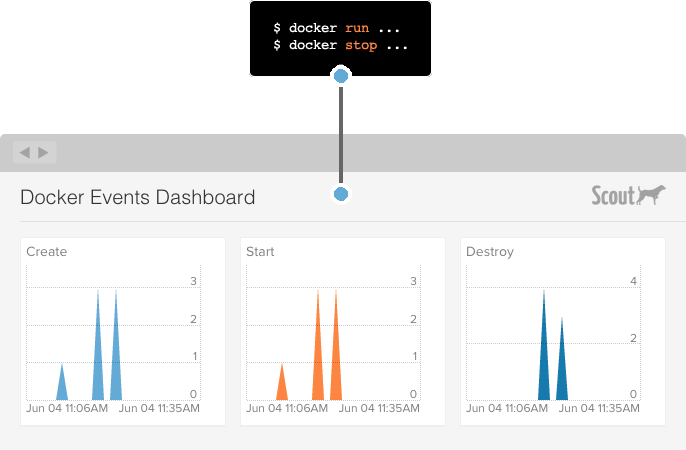Click the y-axis value 3 in Create chart
This screenshot has width=686, height=450.
pos(193,281)
